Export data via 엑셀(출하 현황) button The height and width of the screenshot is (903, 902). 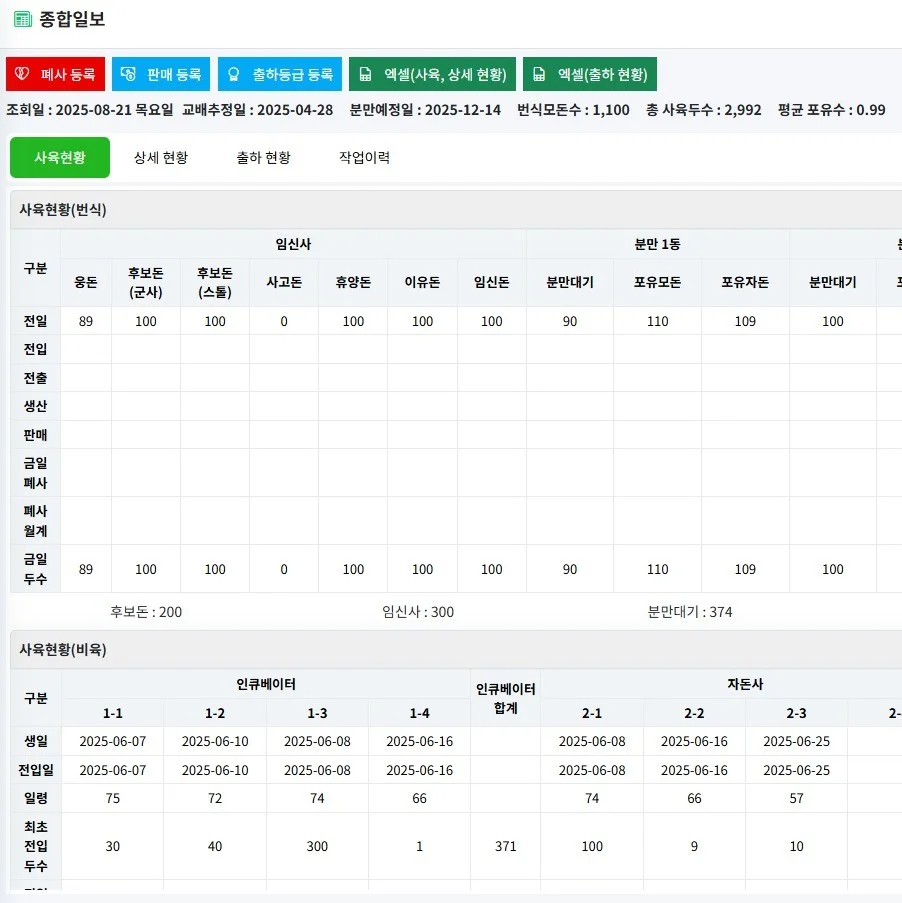[589, 73]
